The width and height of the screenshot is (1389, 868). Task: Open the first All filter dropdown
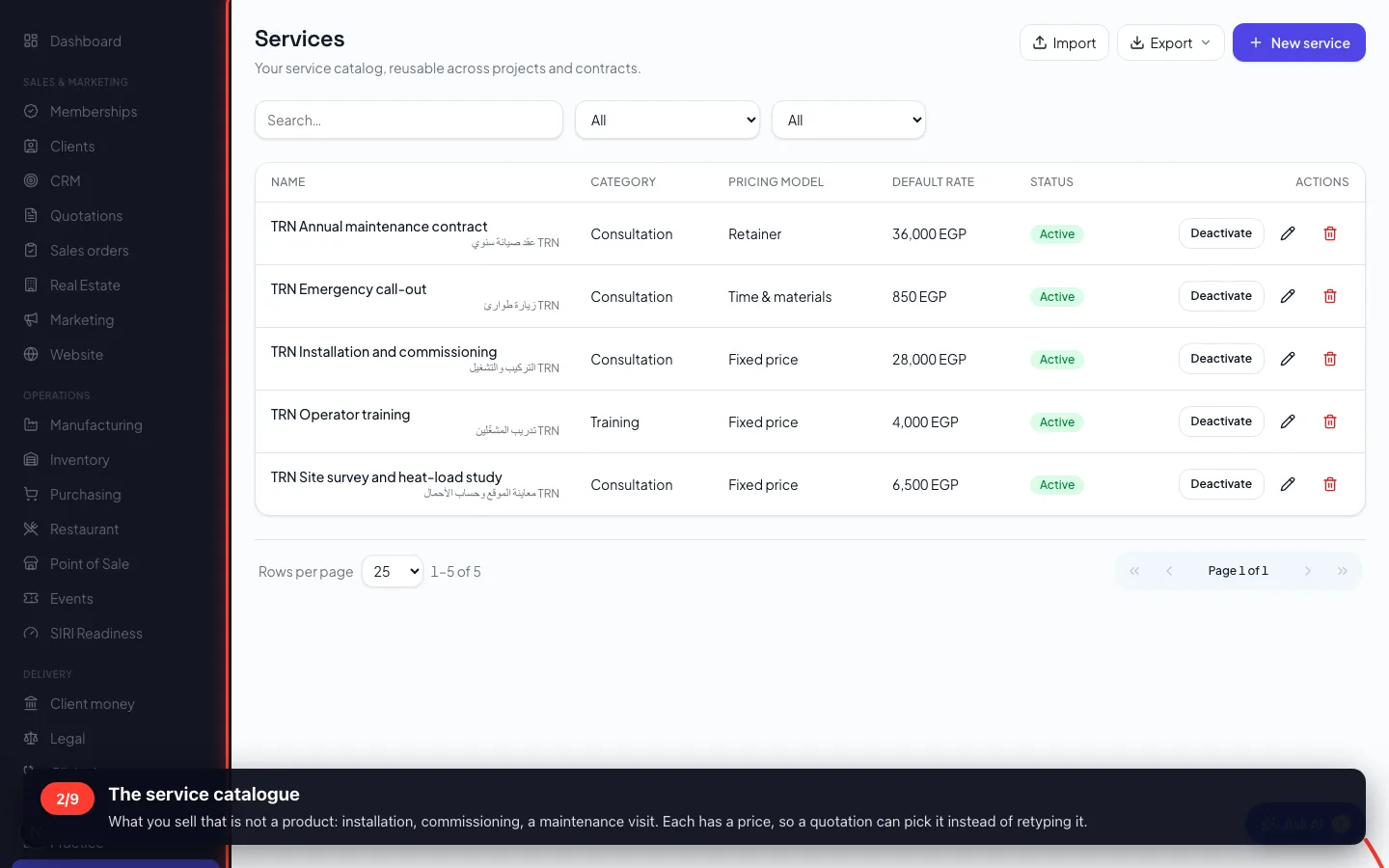(x=667, y=121)
